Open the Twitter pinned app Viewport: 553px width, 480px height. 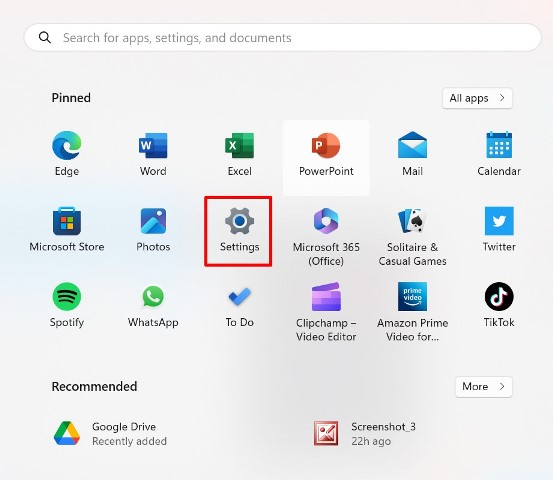pos(499,221)
